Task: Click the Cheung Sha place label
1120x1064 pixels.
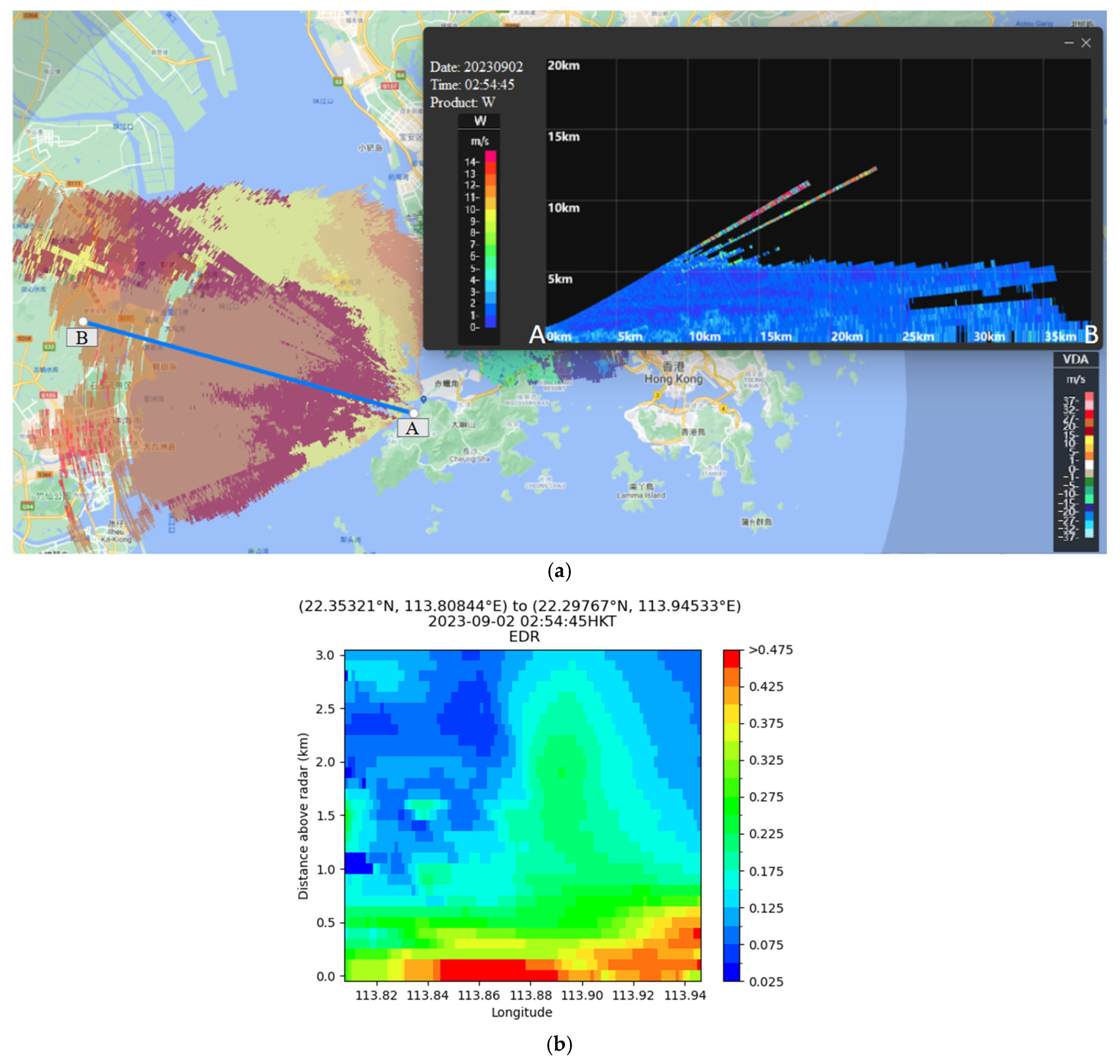Action: [x=469, y=459]
